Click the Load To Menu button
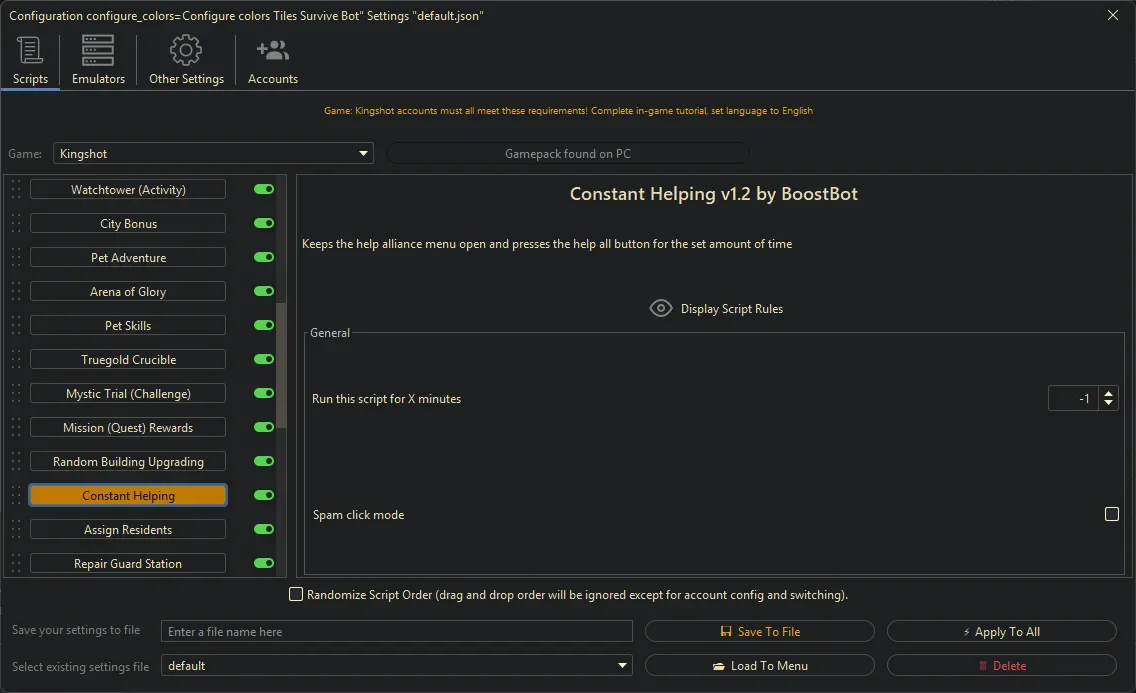The width and height of the screenshot is (1136, 693). click(759, 665)
